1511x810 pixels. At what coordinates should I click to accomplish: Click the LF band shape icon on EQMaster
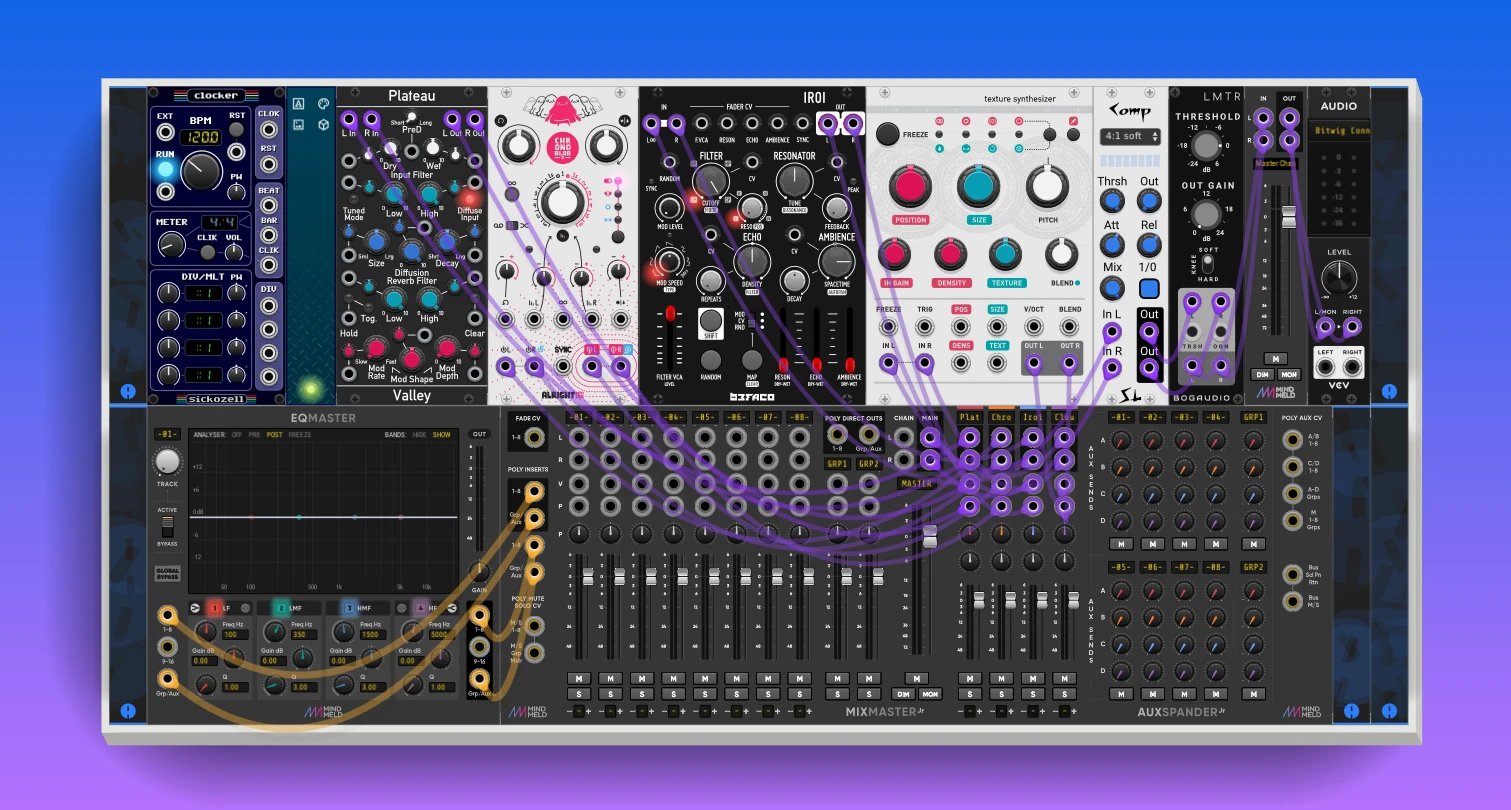(196, 608)
